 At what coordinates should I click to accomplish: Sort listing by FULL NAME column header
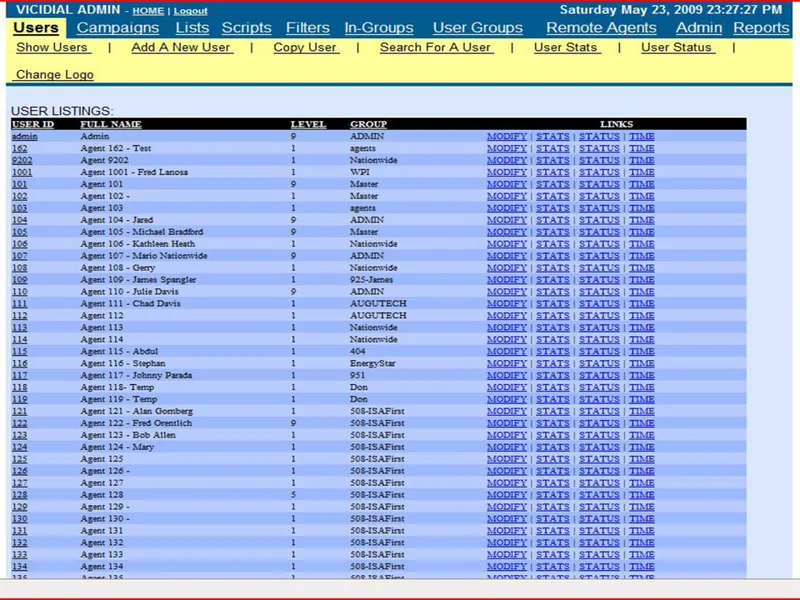[x=111, y=124]
